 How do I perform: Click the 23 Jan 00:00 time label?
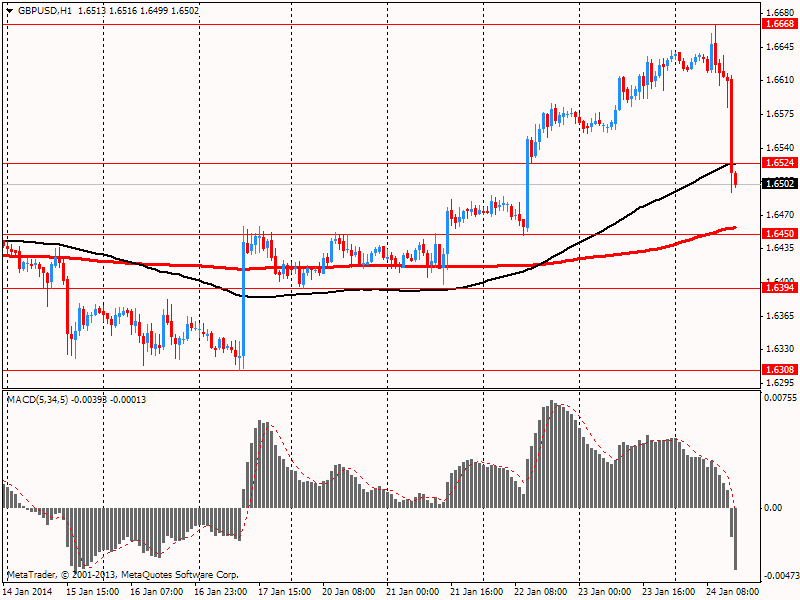[x=605, y=592]
